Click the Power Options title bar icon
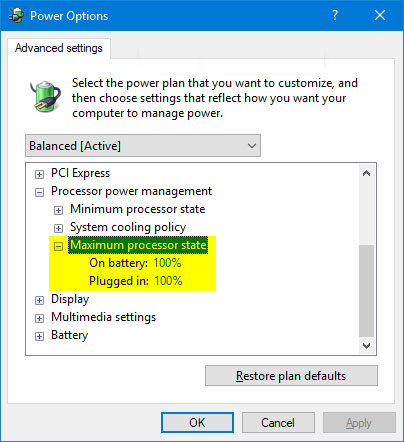Viewport: 404px width, 442px height. coord(16,16)
